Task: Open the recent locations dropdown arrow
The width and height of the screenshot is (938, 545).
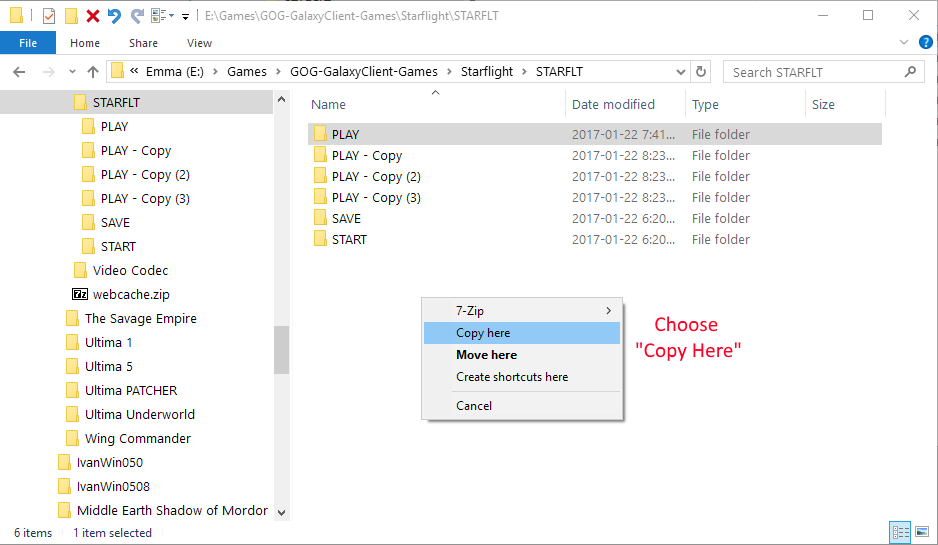Action: (x=72, y=72)
